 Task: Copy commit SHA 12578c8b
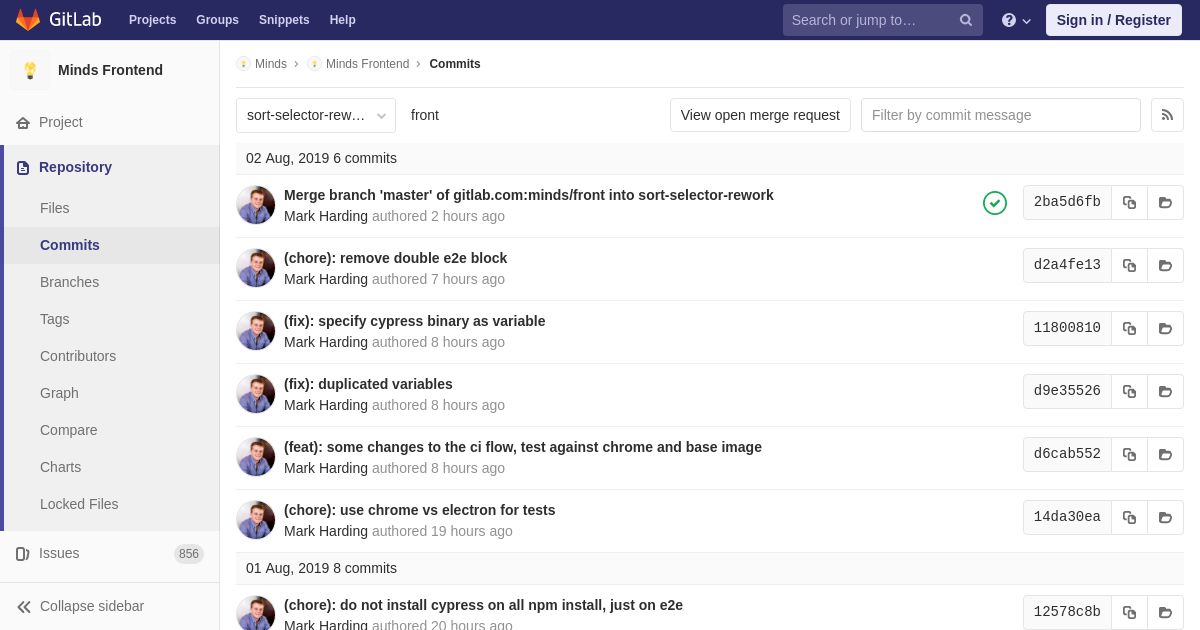click(x=1129, y=612)
